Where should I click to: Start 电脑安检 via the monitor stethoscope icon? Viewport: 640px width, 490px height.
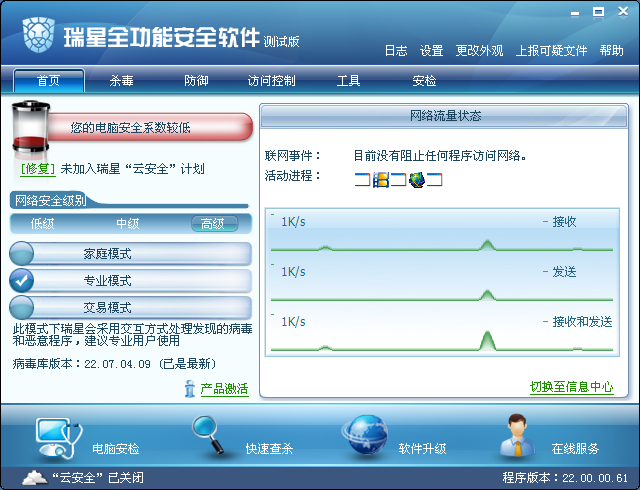pos(58,439)
